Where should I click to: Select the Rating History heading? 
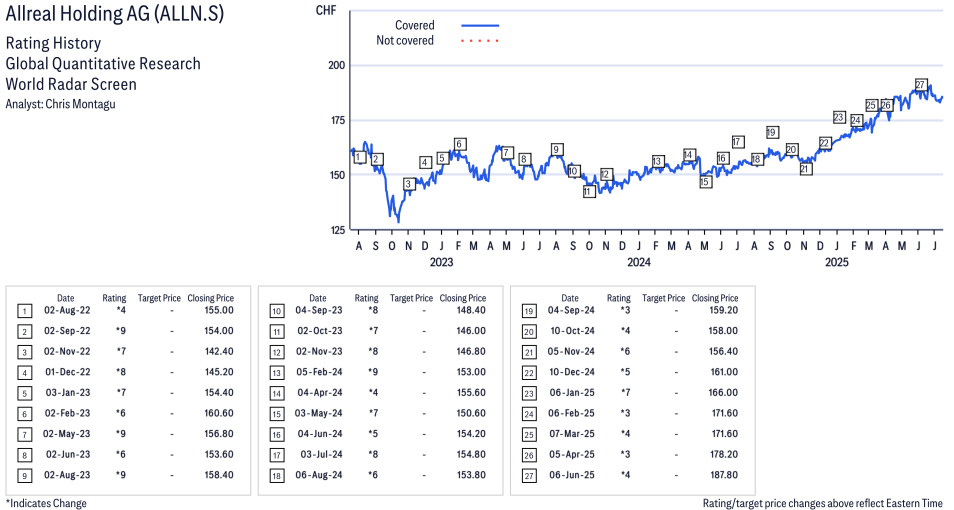[53, 43]
